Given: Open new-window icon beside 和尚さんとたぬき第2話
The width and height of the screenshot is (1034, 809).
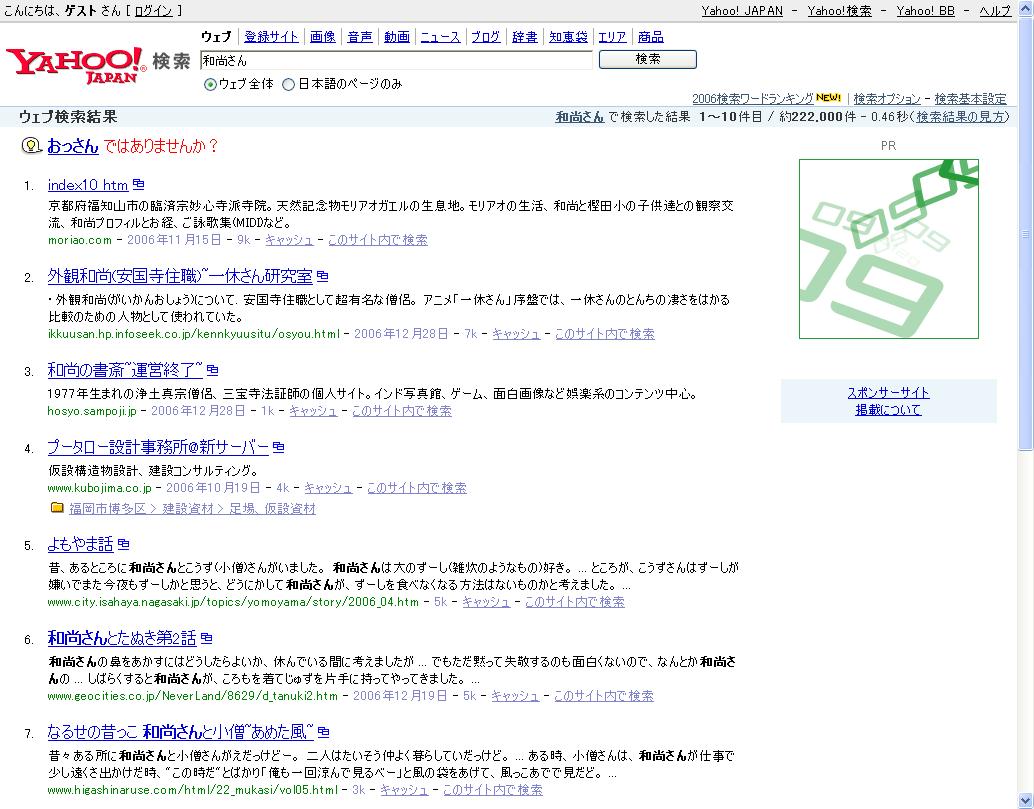Looking at the screenshot, I should coord(206,638).
